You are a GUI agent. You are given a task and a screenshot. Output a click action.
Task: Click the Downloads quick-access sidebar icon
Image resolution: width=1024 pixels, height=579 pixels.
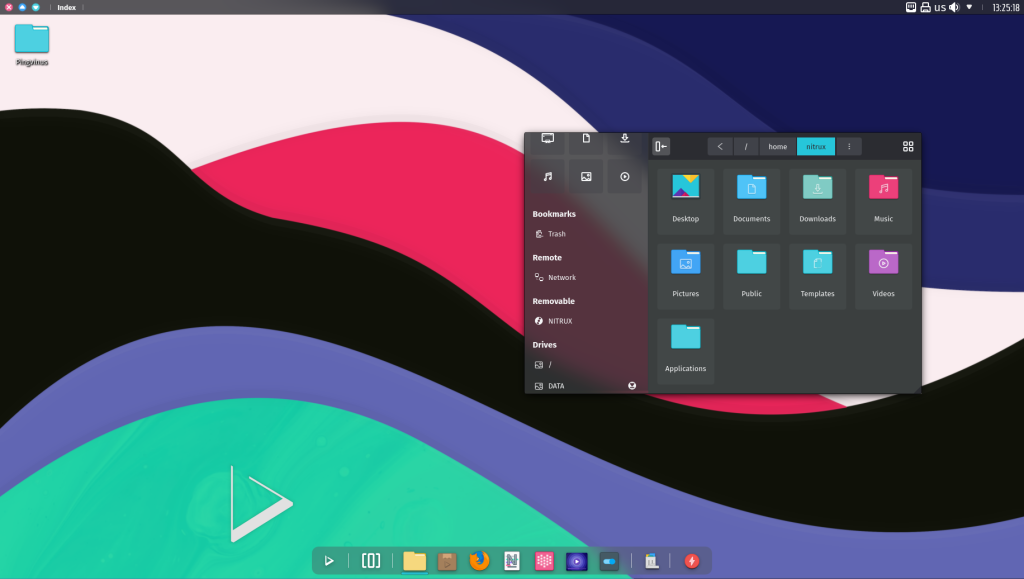pyautogui.click(x=624, y=140)
